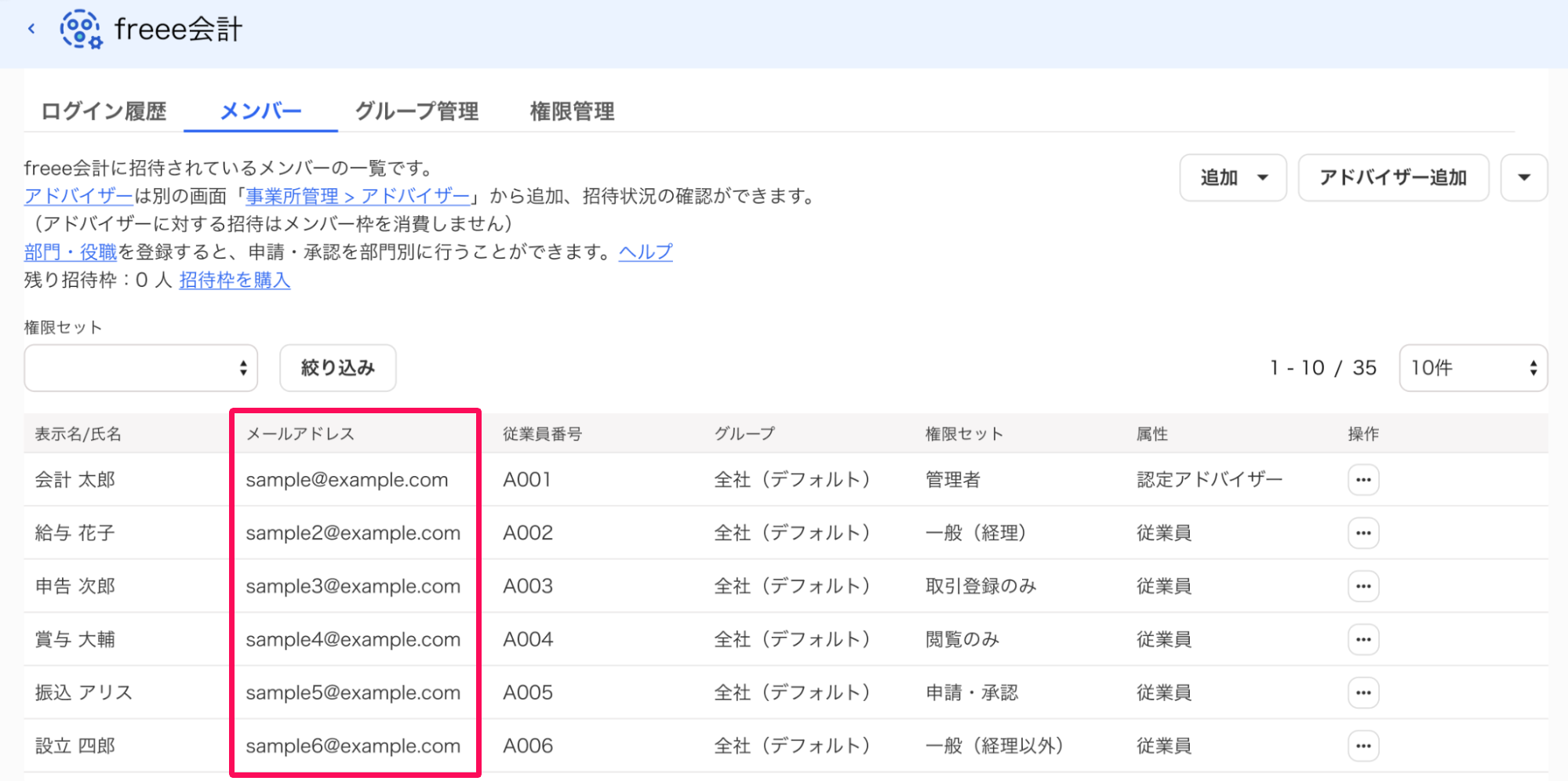Click the email sample2@example.com
Screen dimensions: 1568x781
[x=353, y=533]
